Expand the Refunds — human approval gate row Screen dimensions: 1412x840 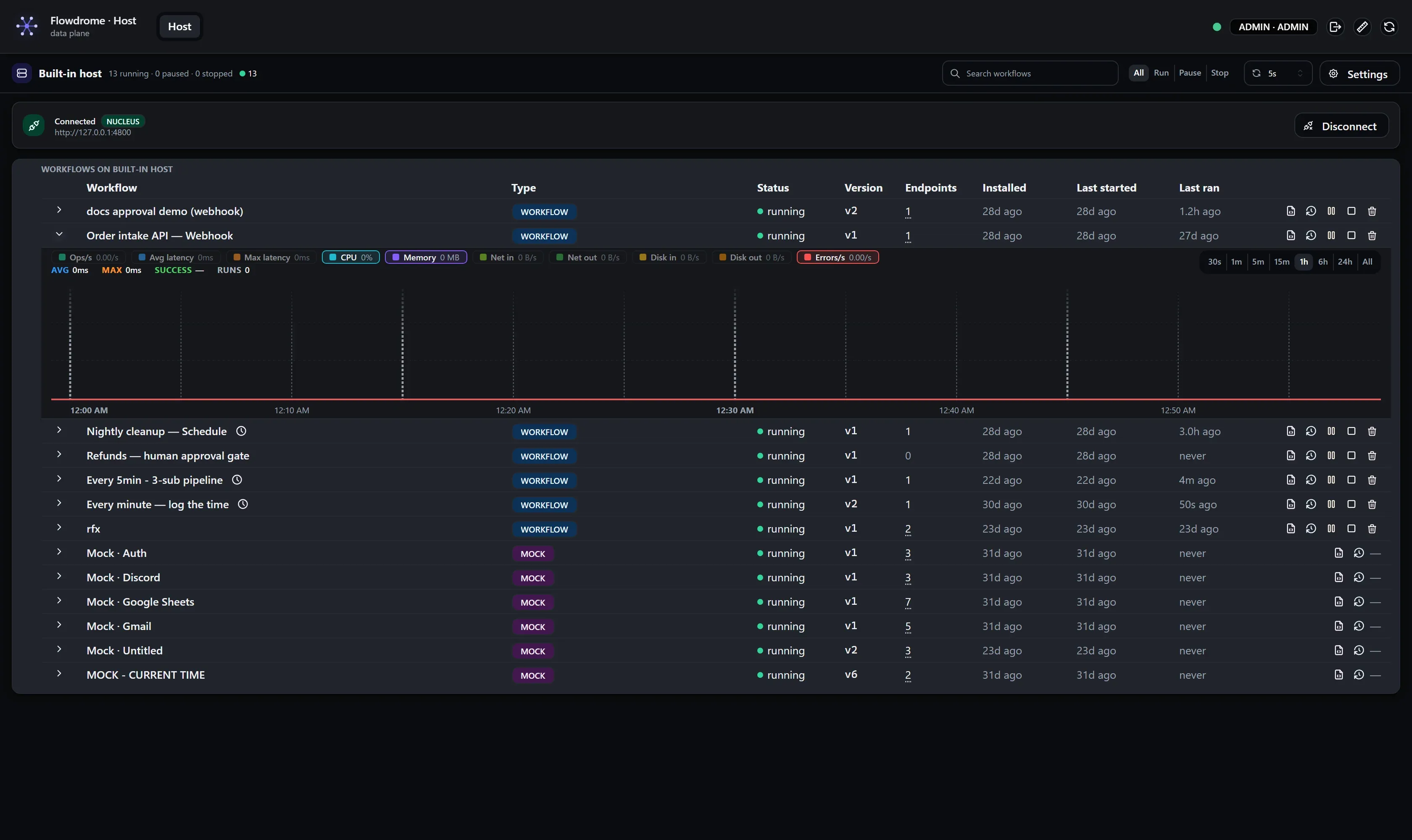point(59,454)
